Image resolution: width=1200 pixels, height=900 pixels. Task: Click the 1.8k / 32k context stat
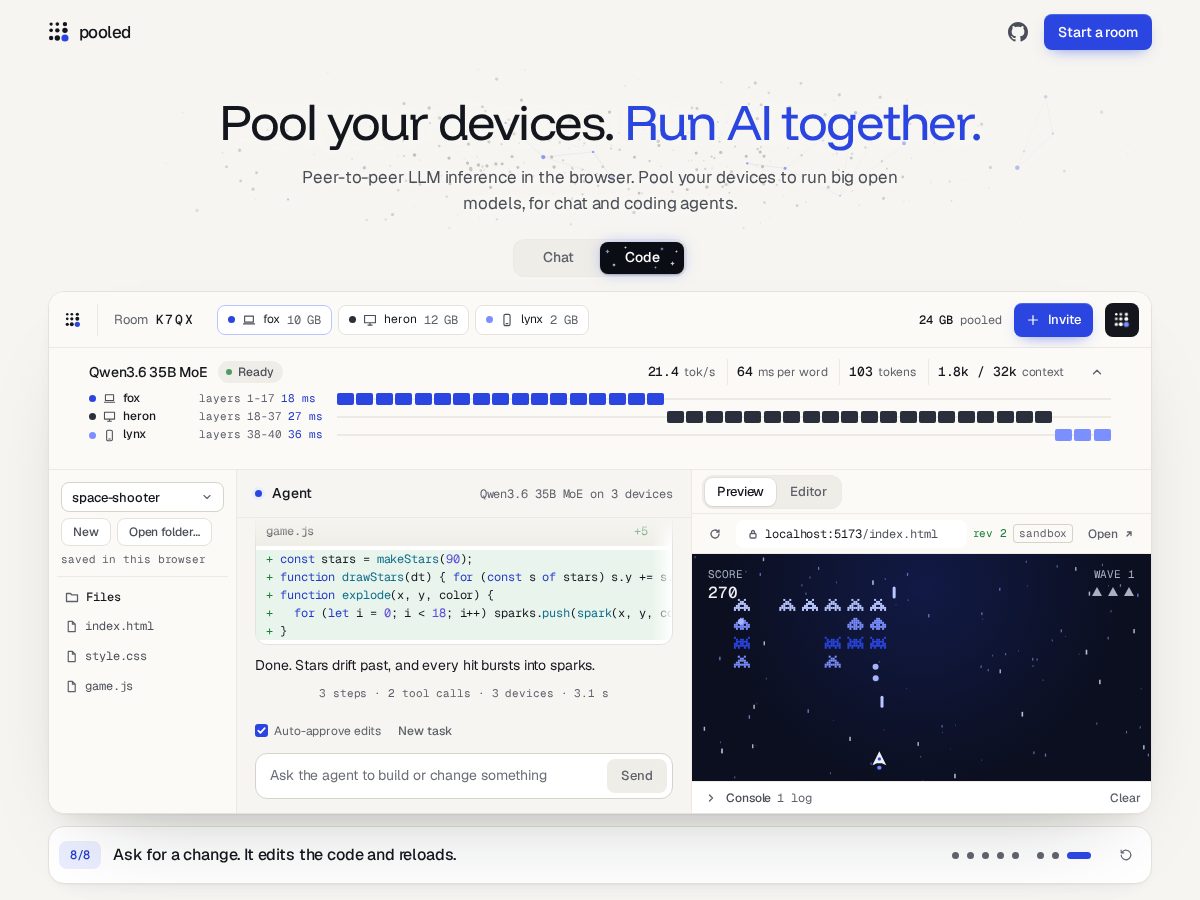coord(1000,372)
